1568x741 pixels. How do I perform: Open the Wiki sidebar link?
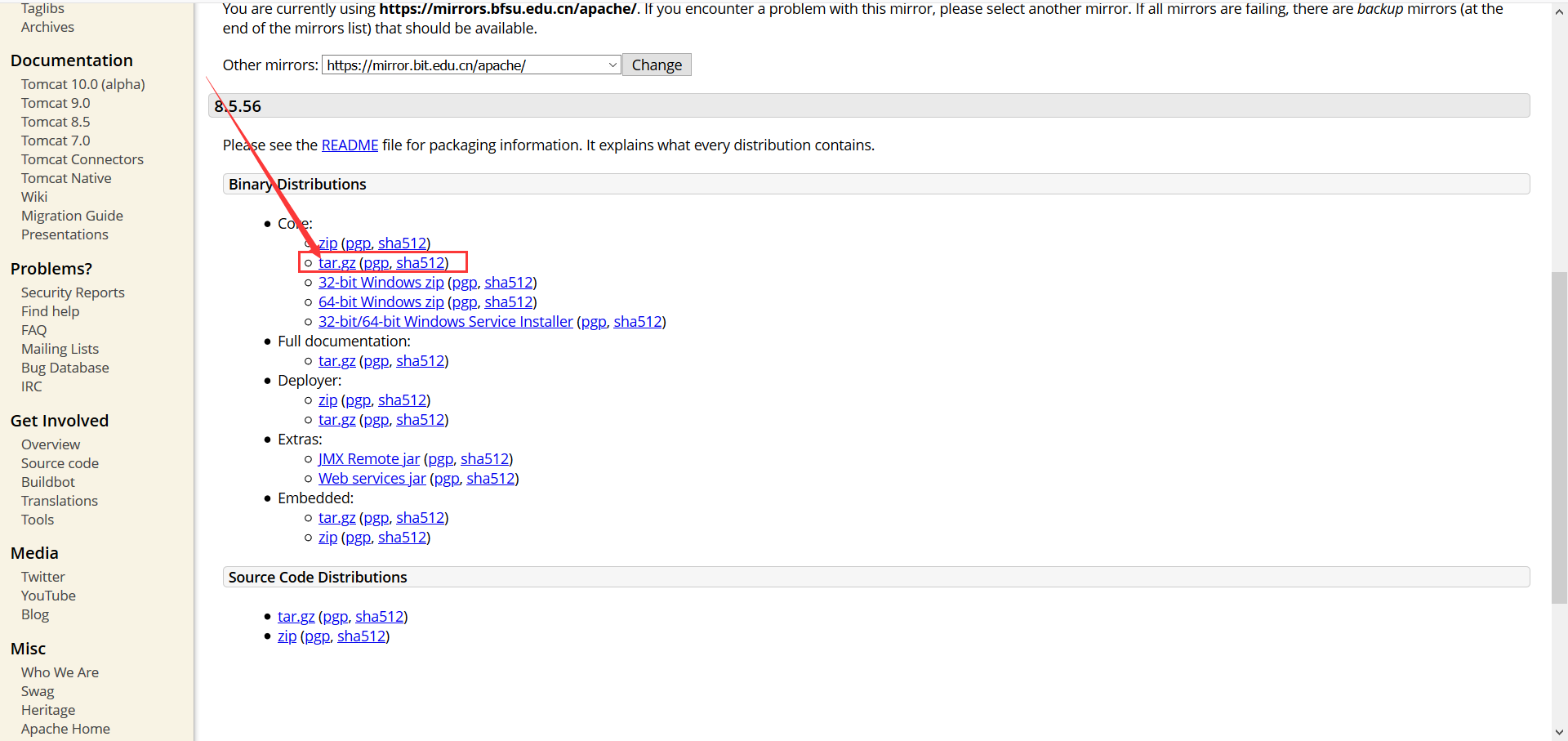34,197
